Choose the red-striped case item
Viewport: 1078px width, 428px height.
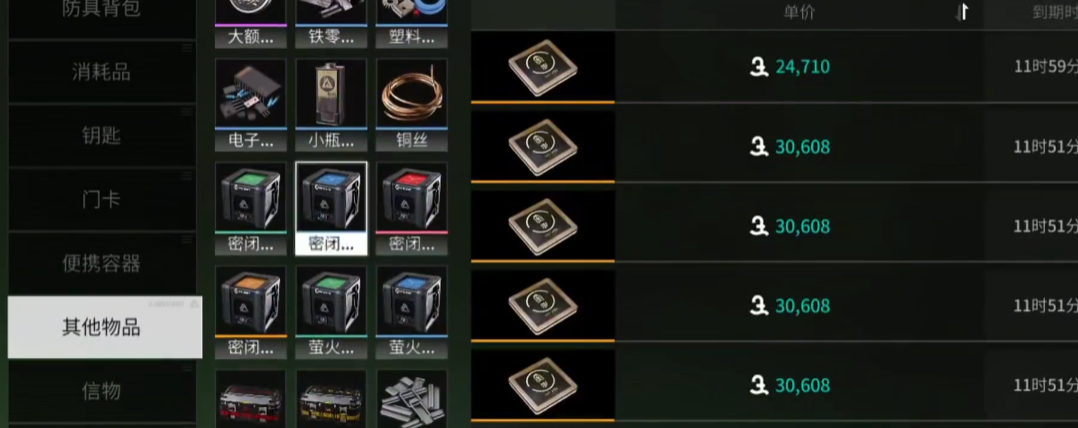coord(250,398)
